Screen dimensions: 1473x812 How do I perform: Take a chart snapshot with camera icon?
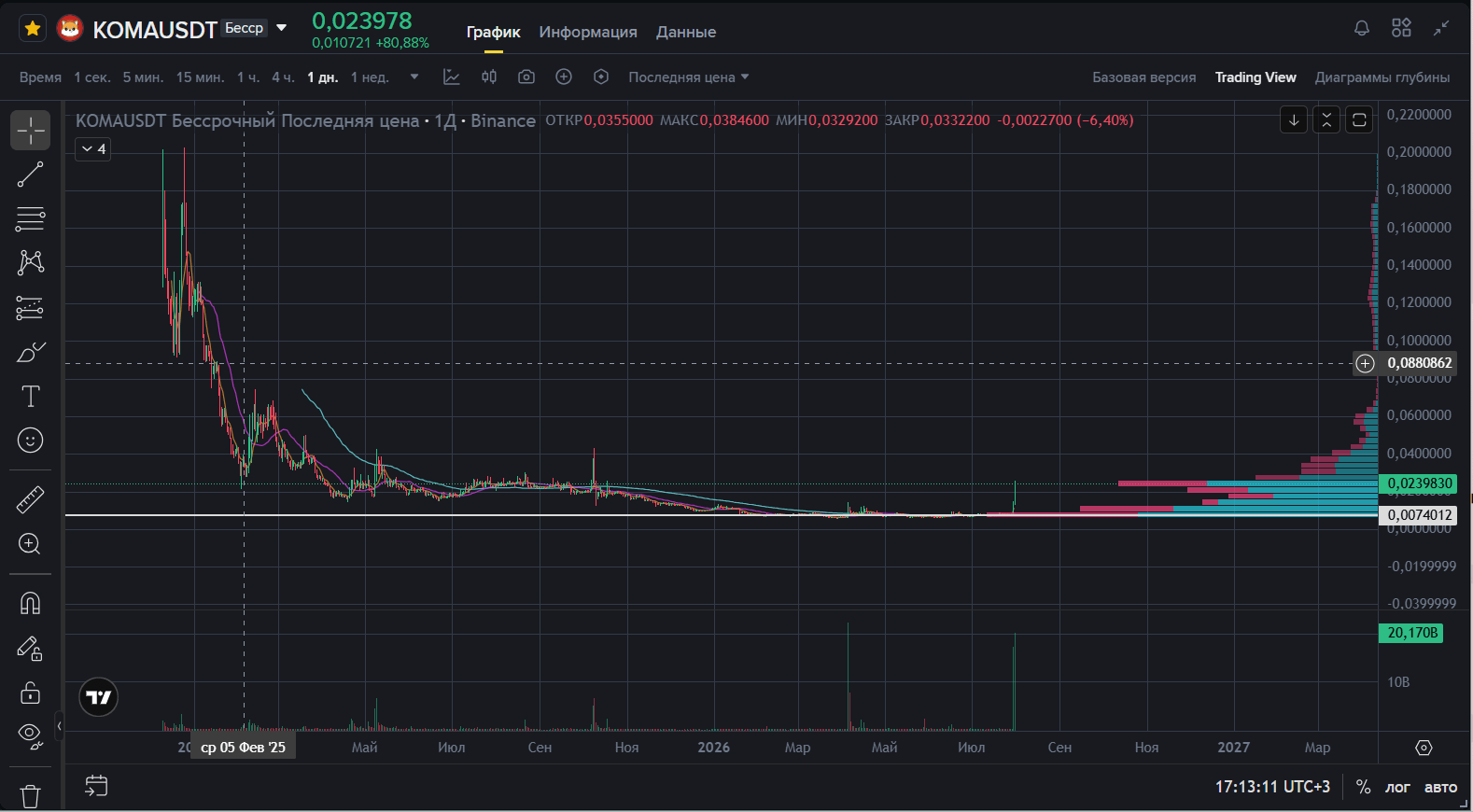coord(526,77)
